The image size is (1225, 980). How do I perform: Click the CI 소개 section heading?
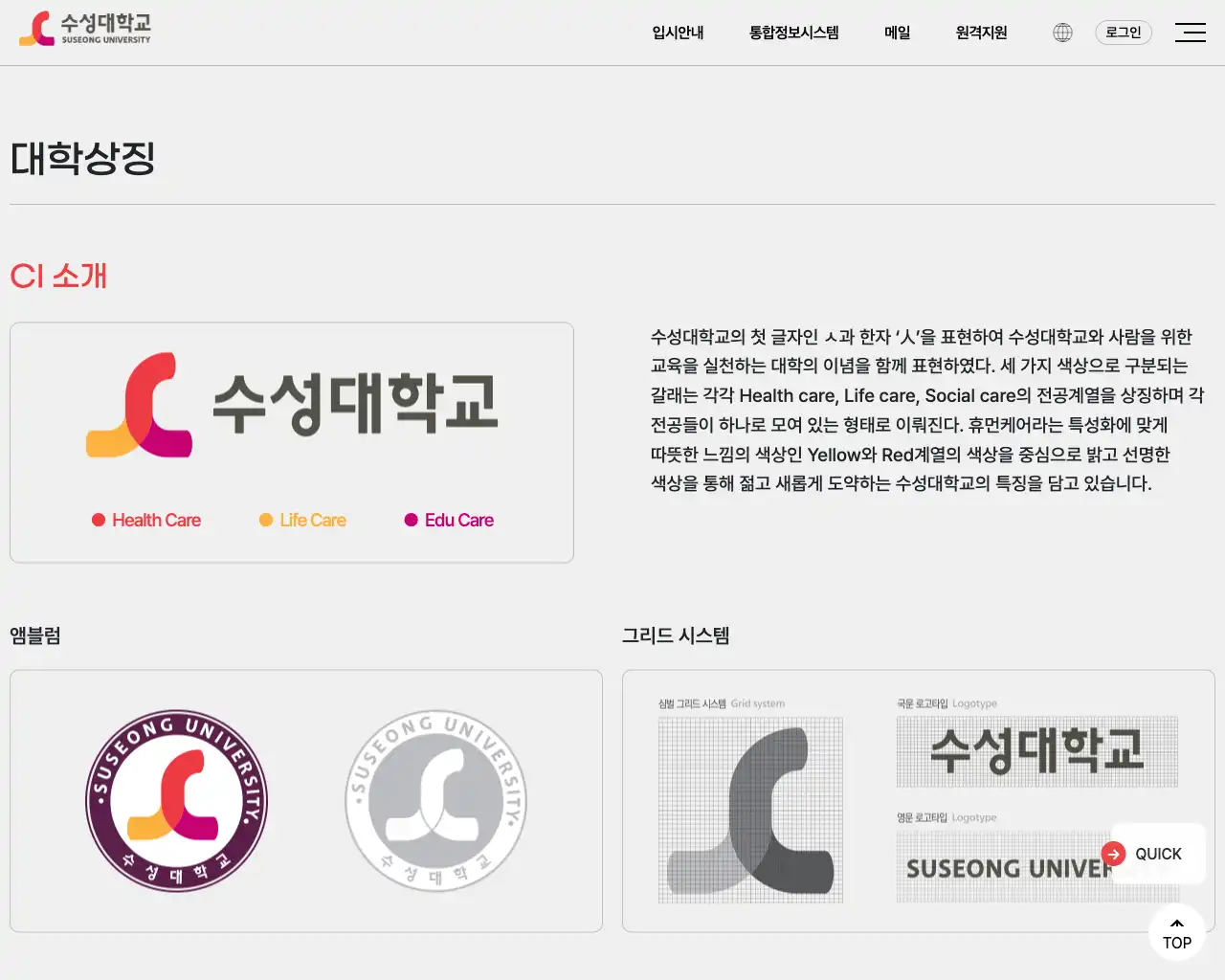pos(58,277)
